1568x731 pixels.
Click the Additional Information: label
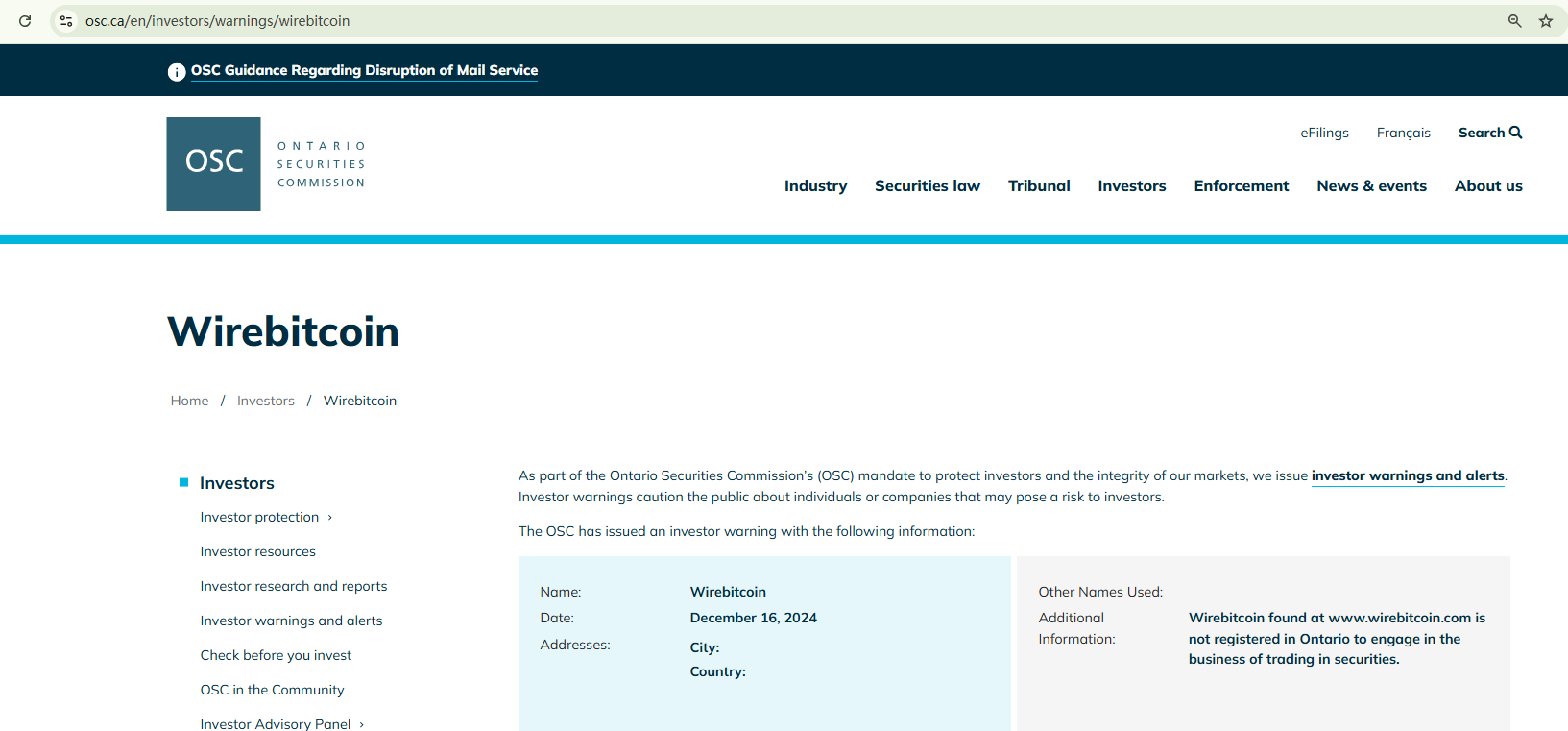click(x=1077, y=628)
